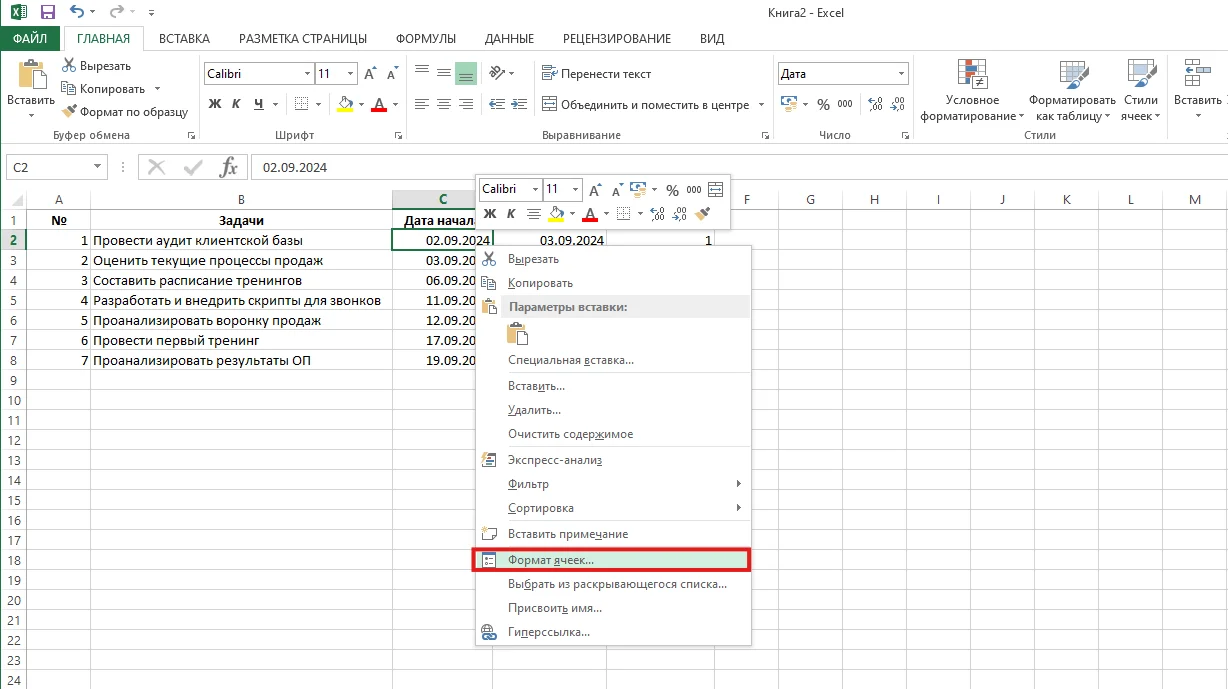Click the format painter brush in the mini toolbar
Screen dimensions: 1228x689
(703, 213)
